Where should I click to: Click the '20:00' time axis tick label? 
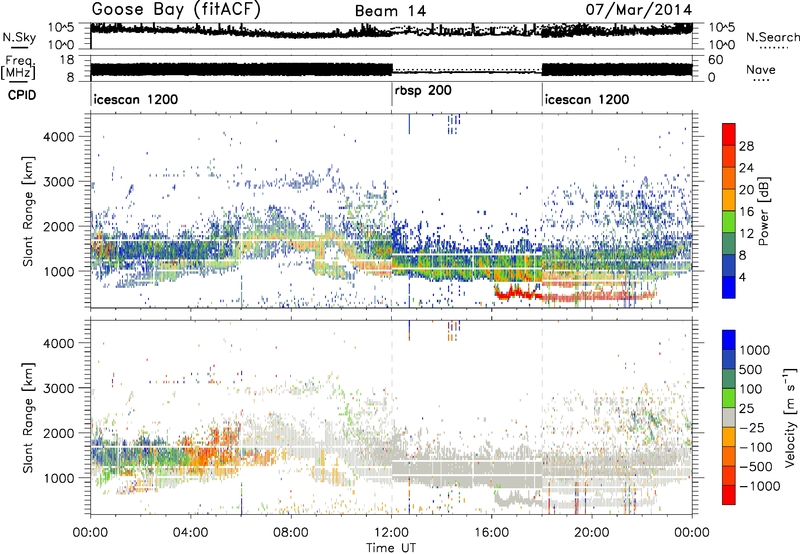(591, 533)
